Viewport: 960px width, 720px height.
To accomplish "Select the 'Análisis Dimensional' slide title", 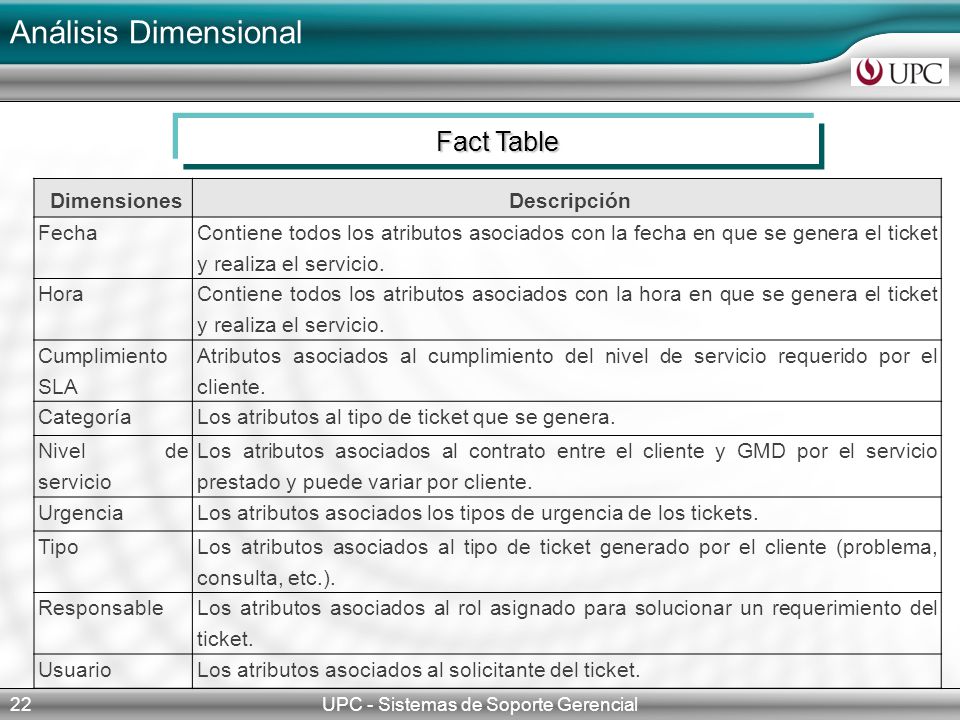I will (156, 32).
